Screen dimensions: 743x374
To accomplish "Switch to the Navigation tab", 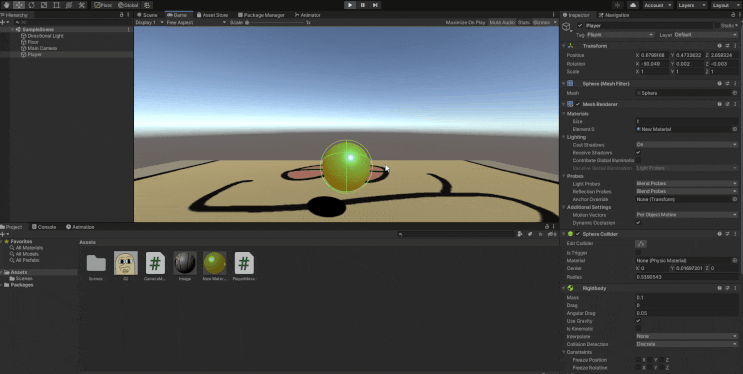I will (x=614, y=15).
